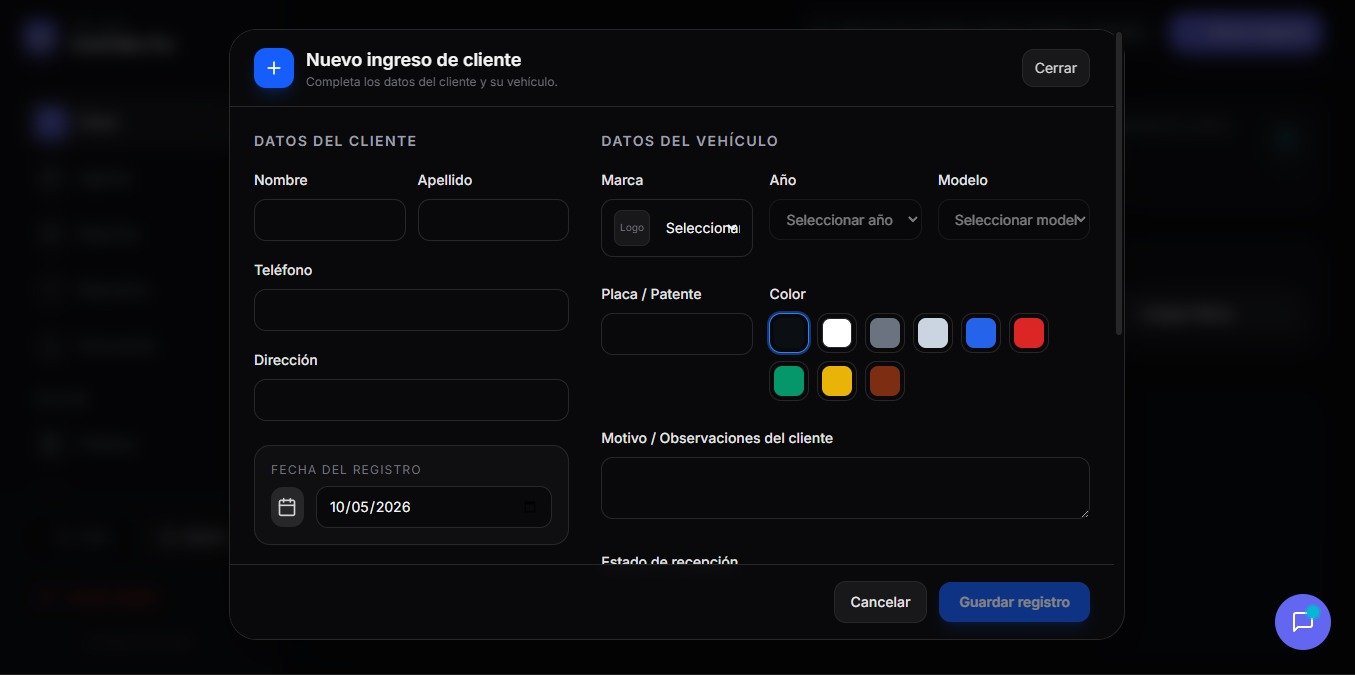Click the Cancelar button
The width and height of the screenshot is (1355, 675).
point(880,602)
